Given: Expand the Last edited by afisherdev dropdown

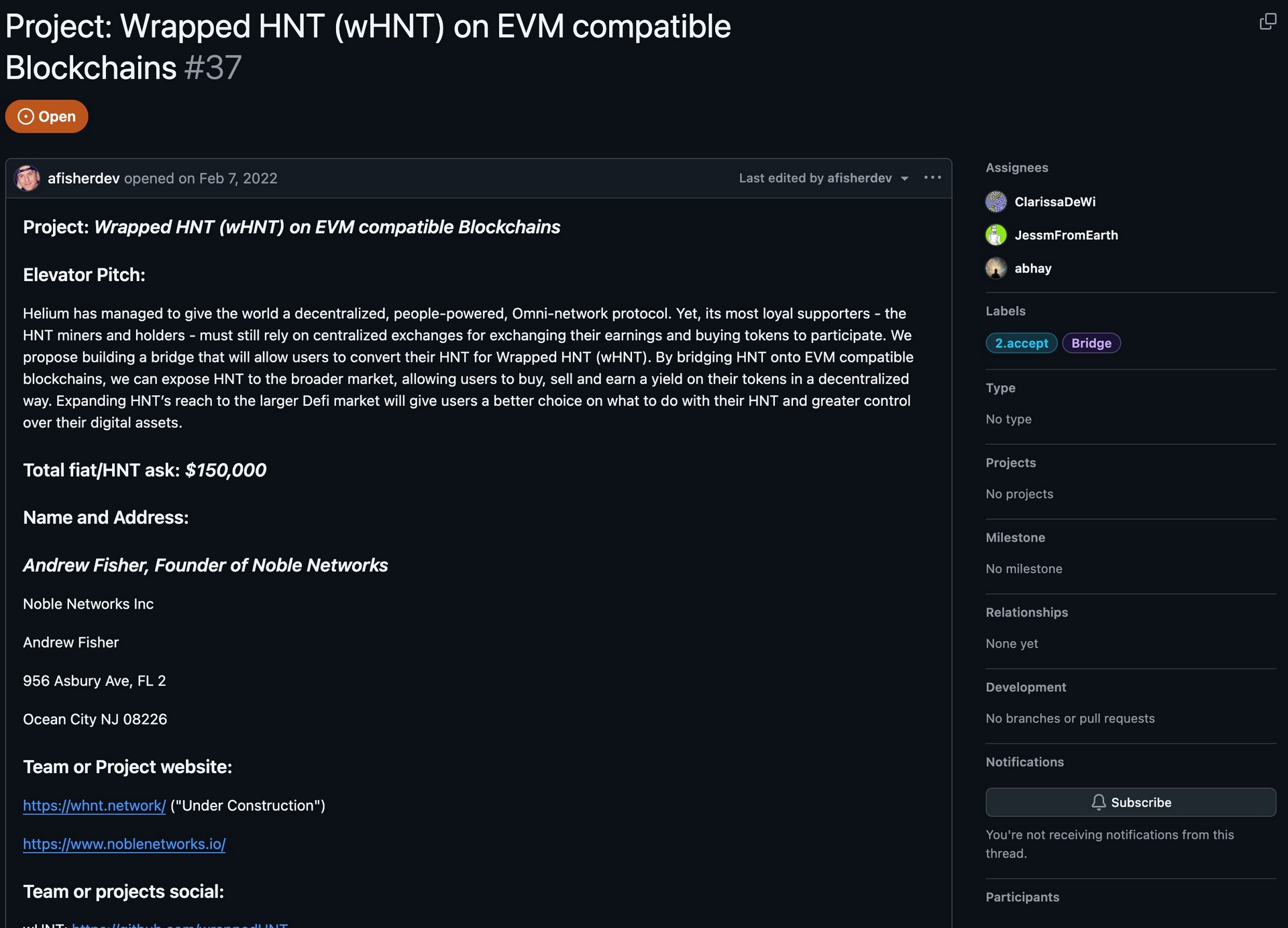Looking at the screenshot, I should pos(824,178).
